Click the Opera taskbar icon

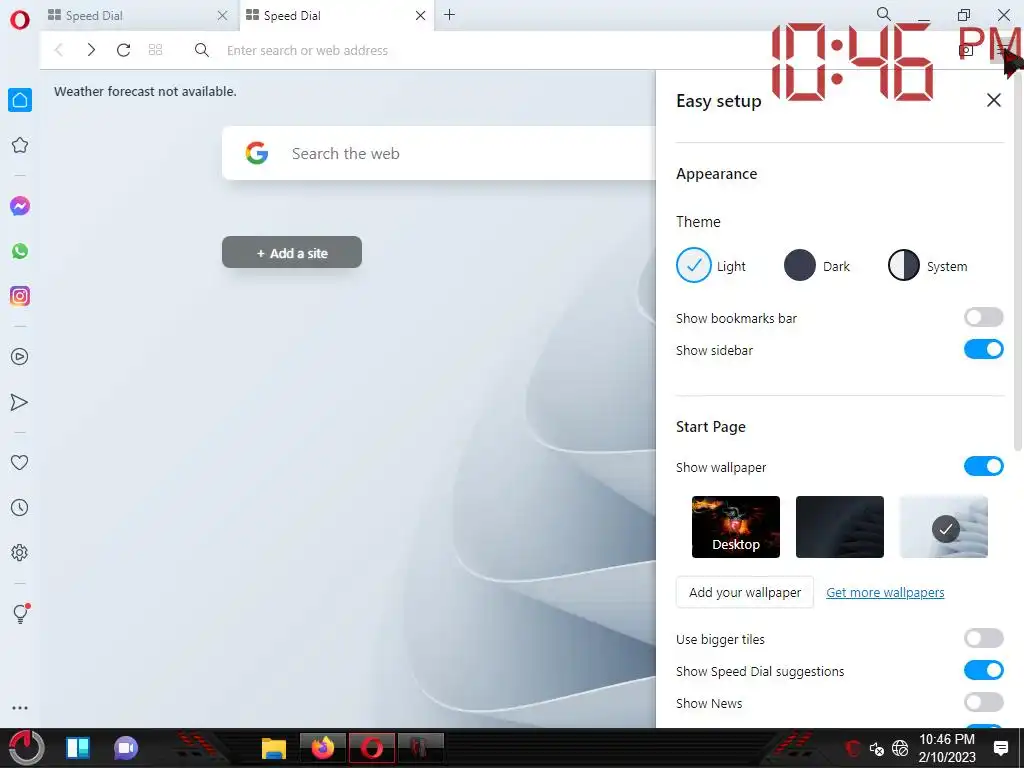372,748
